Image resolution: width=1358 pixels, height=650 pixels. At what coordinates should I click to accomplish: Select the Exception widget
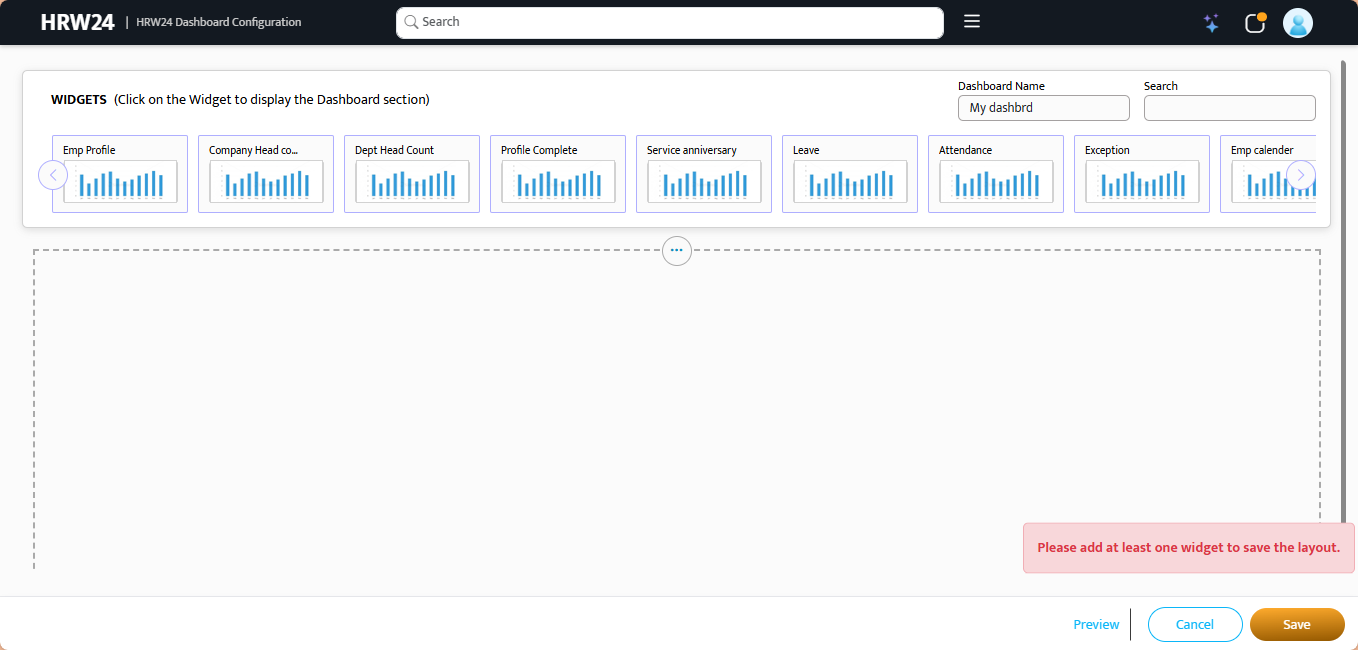(x=1142, y=175)
